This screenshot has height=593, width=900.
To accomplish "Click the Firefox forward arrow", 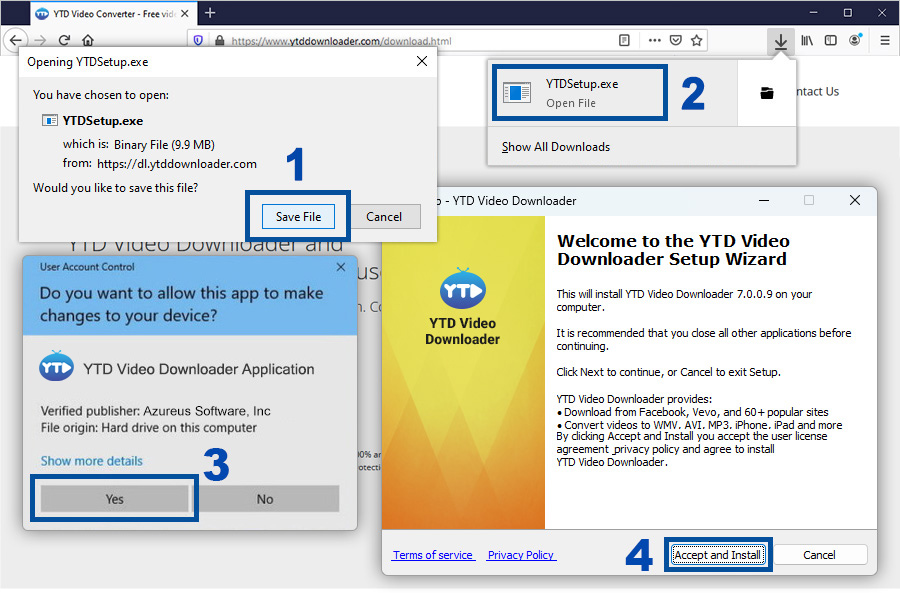I will click(40, 40).
